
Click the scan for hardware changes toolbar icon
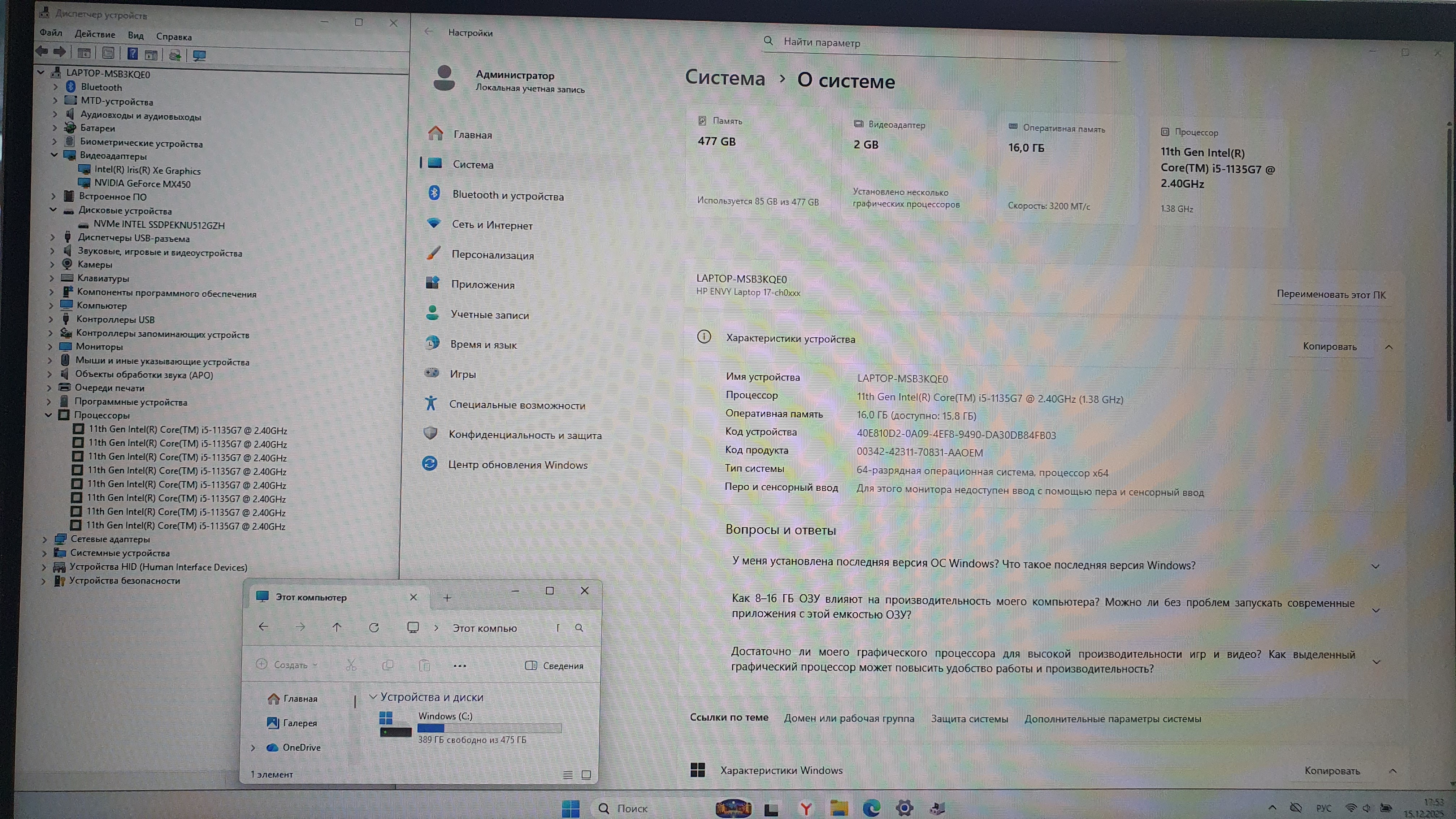tap(199, 55)
